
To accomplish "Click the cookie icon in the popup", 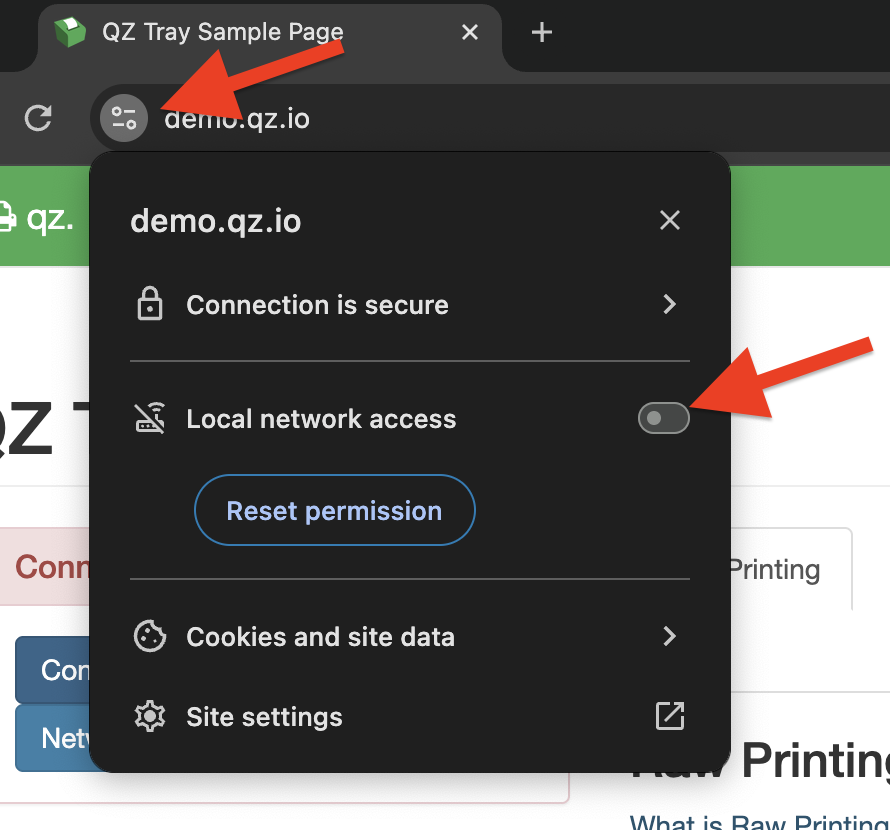I will tap(149, 637).
